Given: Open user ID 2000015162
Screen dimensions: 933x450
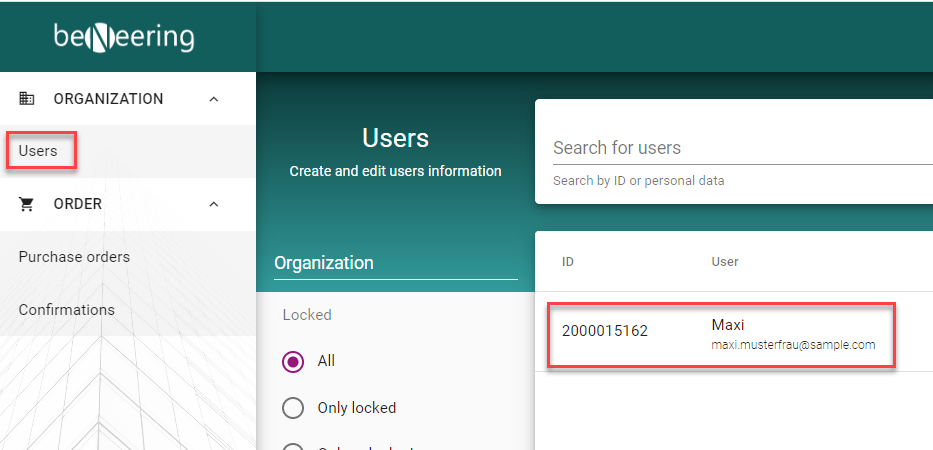Looking at the screenshot, I should tap(604, 331).
